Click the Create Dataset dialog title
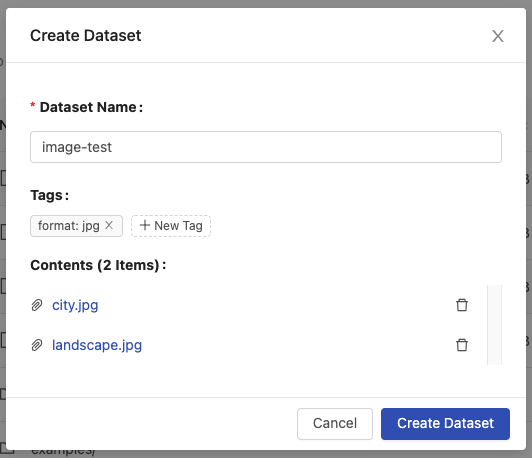532x458 pixels. (86, 36)
